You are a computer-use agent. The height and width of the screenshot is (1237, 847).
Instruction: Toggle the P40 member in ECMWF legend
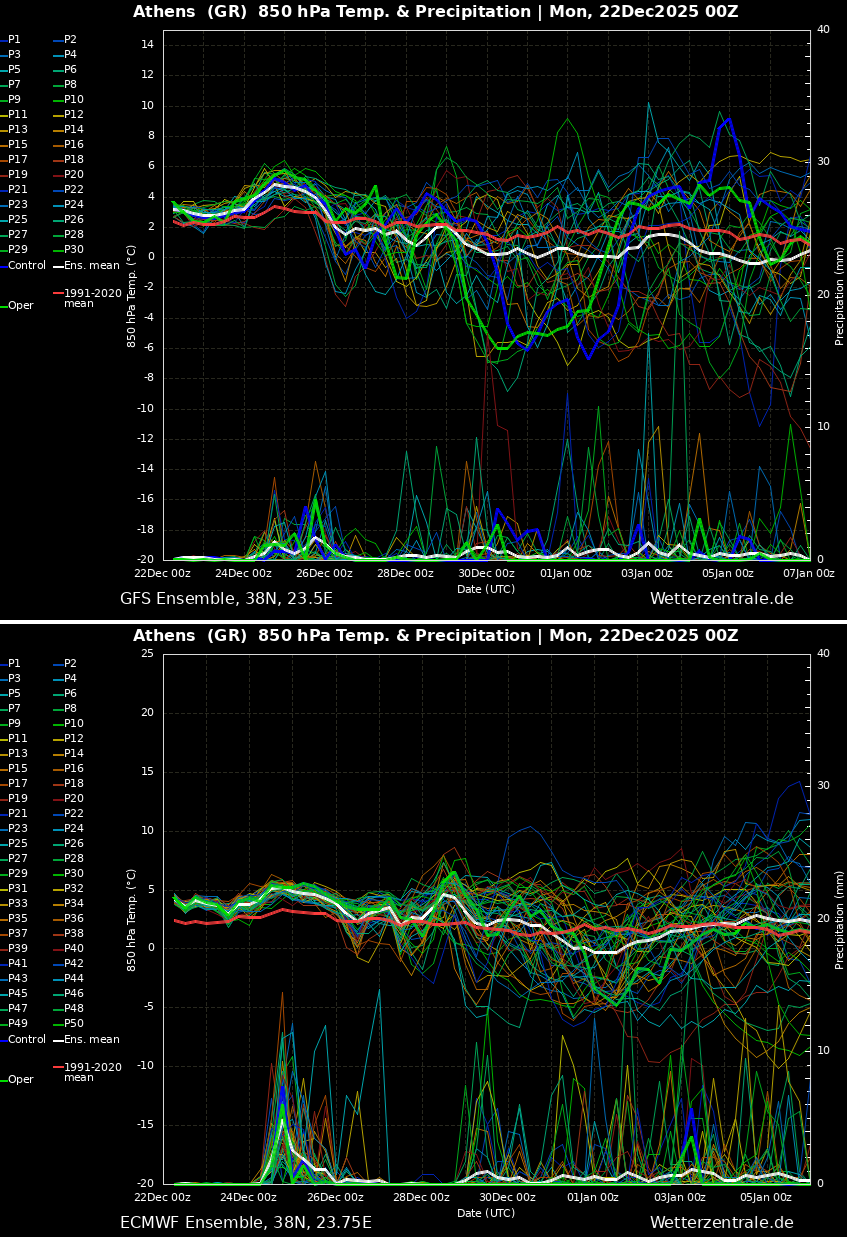pyautogui.click(x=74, y=949)
